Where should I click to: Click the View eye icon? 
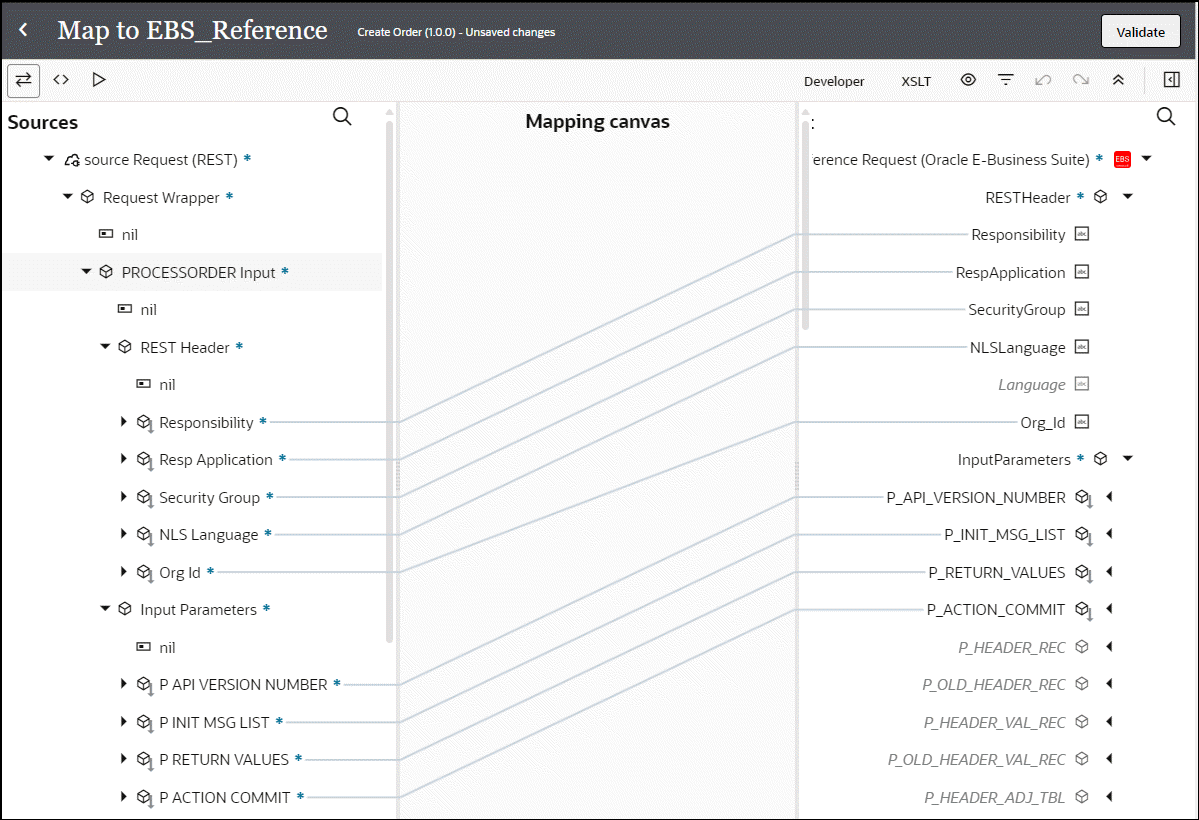tap(968, 80)
